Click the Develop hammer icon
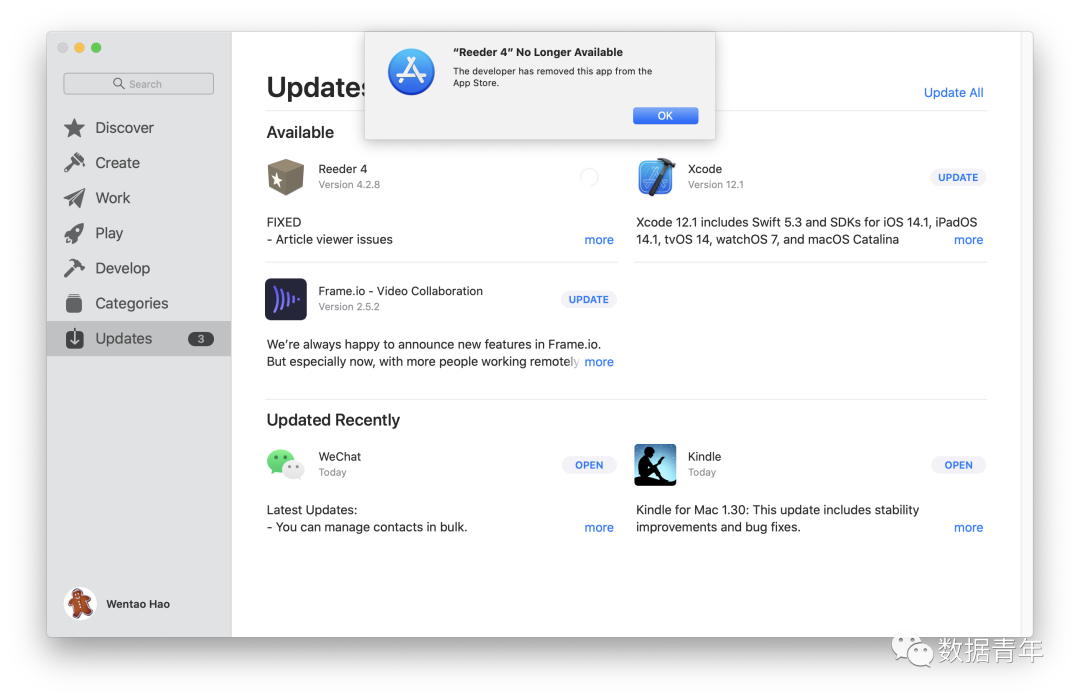 pyautogui.click(x=74, y=268)
